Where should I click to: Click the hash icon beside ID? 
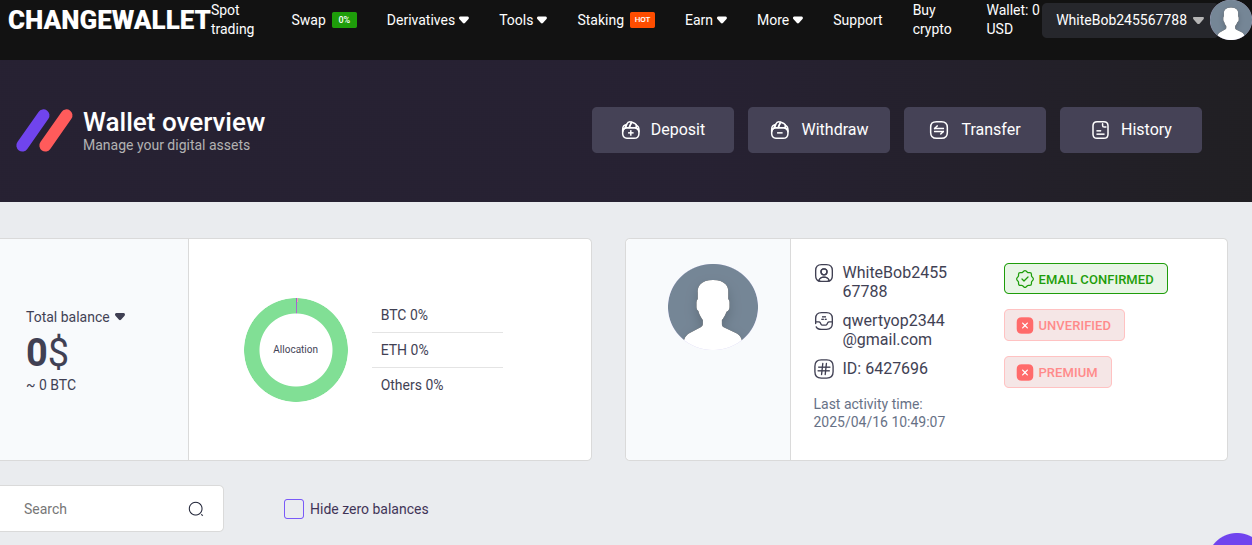[x=824, y=369]
